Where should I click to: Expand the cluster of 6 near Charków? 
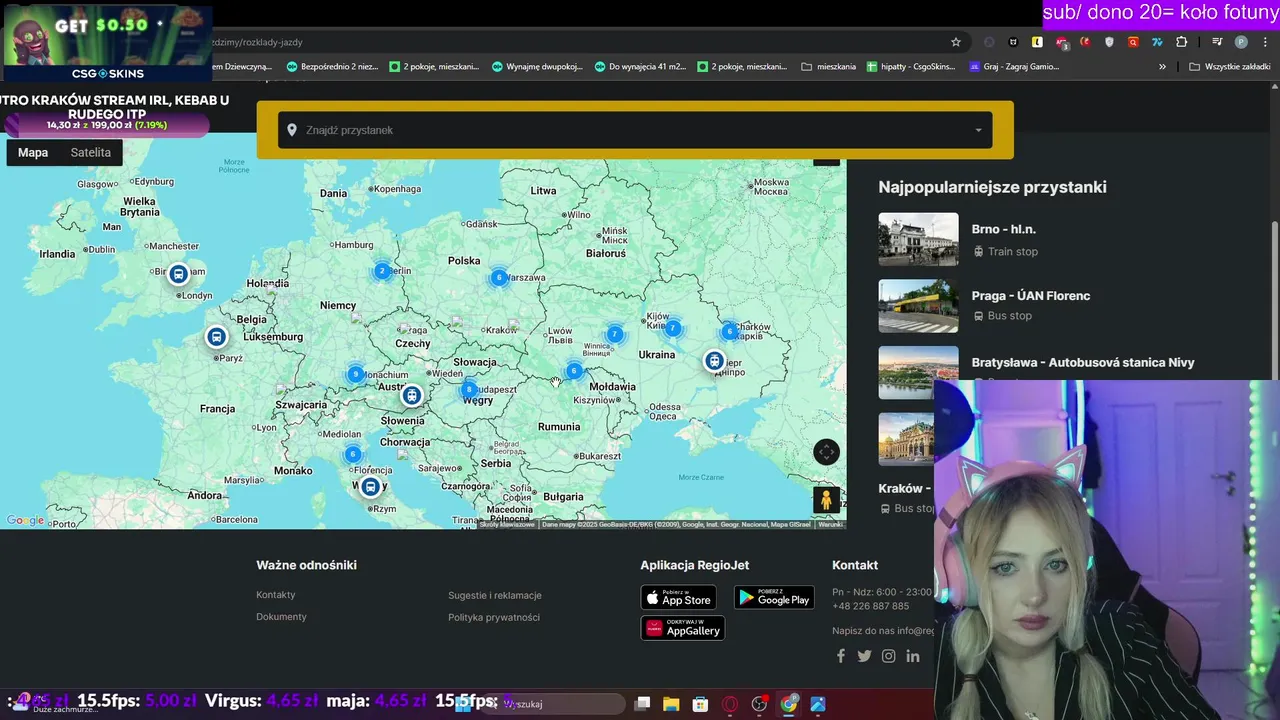pyautogui.click(x=730, y=331)
